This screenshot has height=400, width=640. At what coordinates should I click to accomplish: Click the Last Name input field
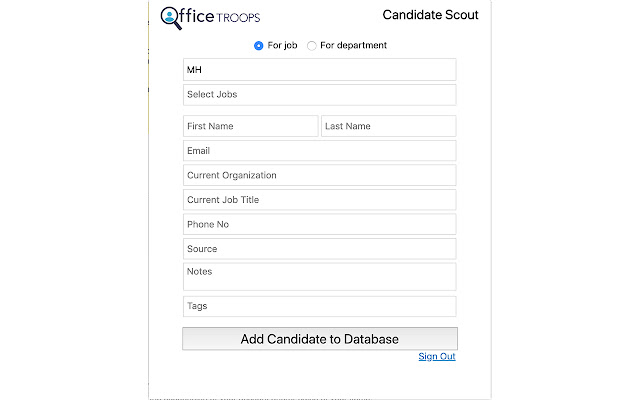pos(388,126)
